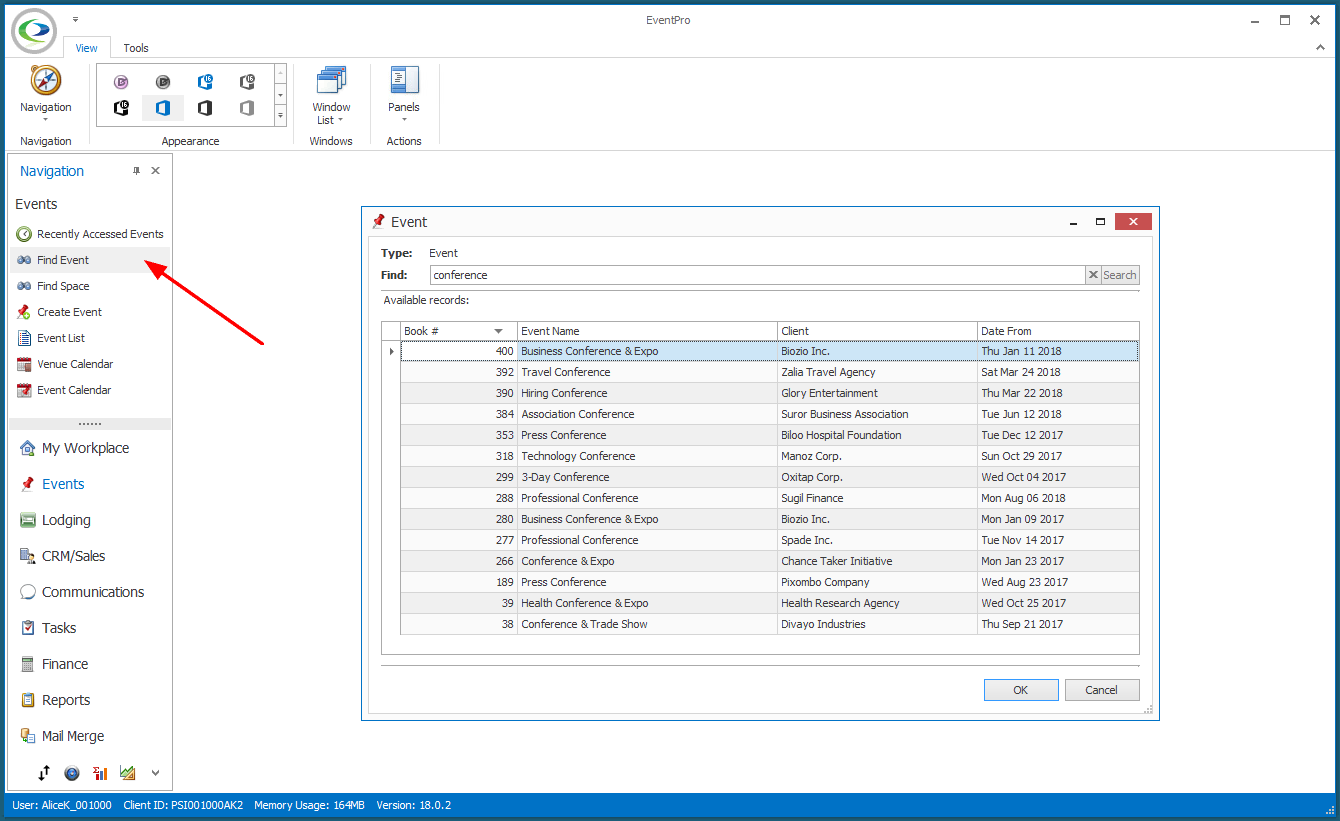Viewport: 1340px width, 821px height.
Task: Click Find Event in the Navigation panel
Action: coord(90,260)
